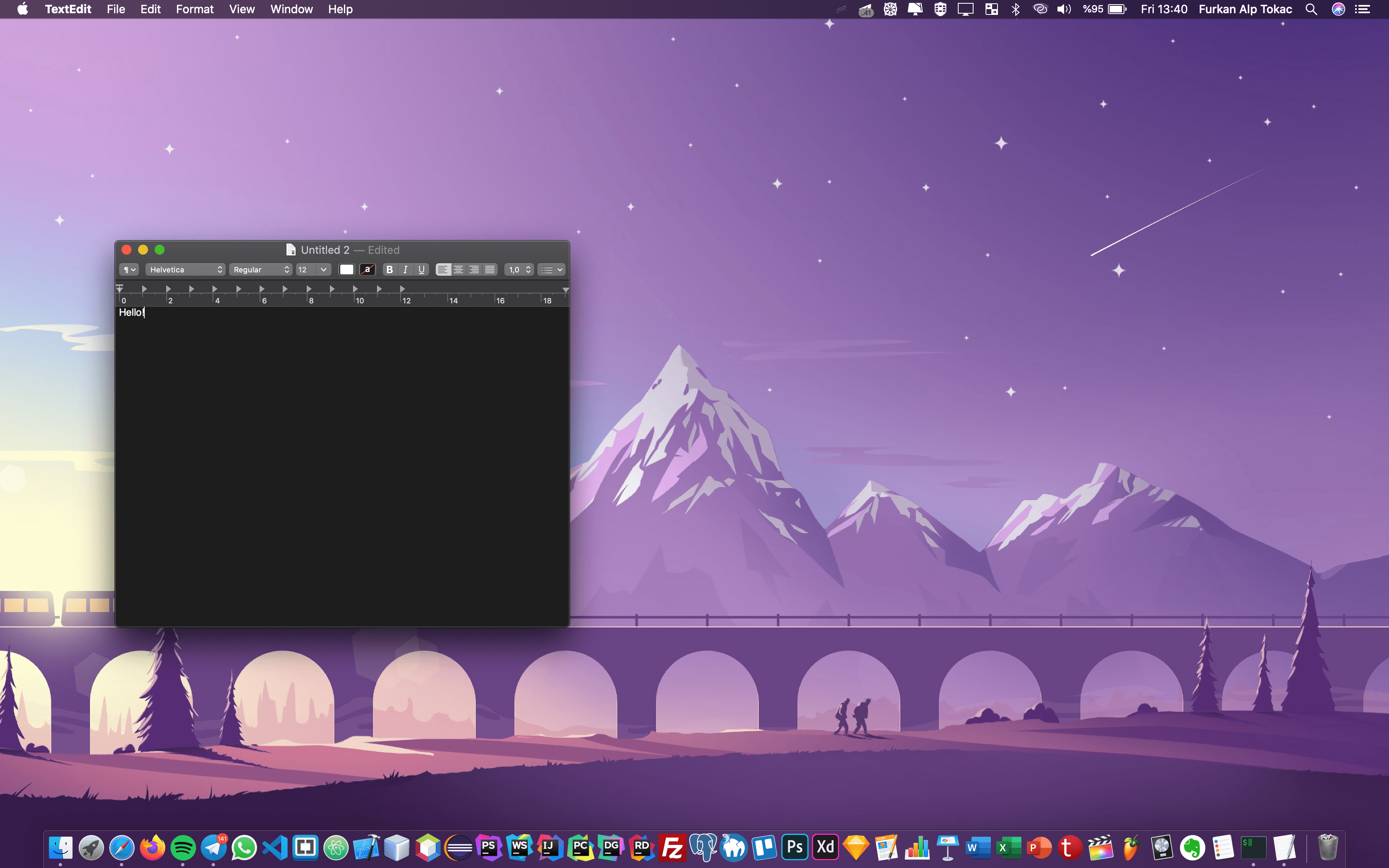
Task: Adjust the 1,0 line spacing stepper
Action: click(x=527, y=270)
